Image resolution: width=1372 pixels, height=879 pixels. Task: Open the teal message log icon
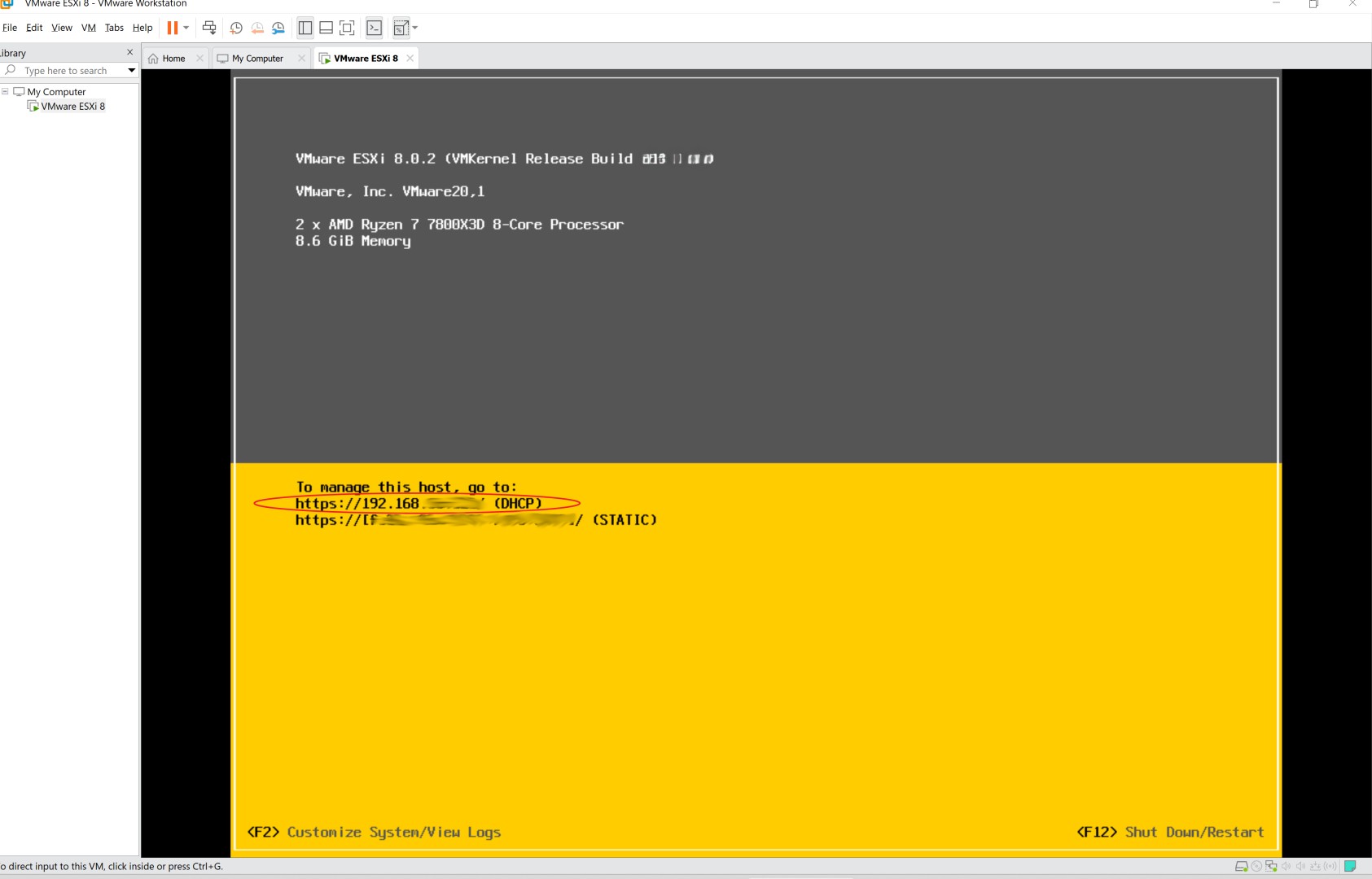pyautogui.click(x=1350, y=866)
